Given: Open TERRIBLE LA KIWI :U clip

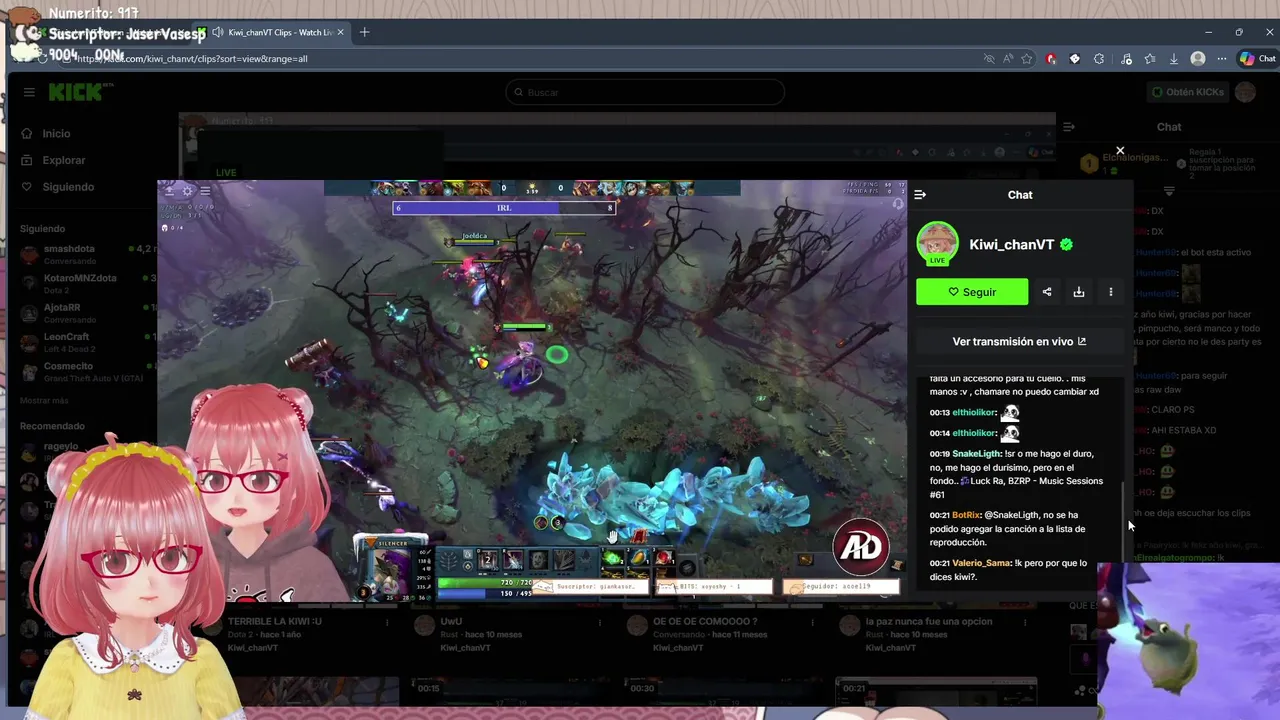Looking at the screenshot, I should [275, 622].
